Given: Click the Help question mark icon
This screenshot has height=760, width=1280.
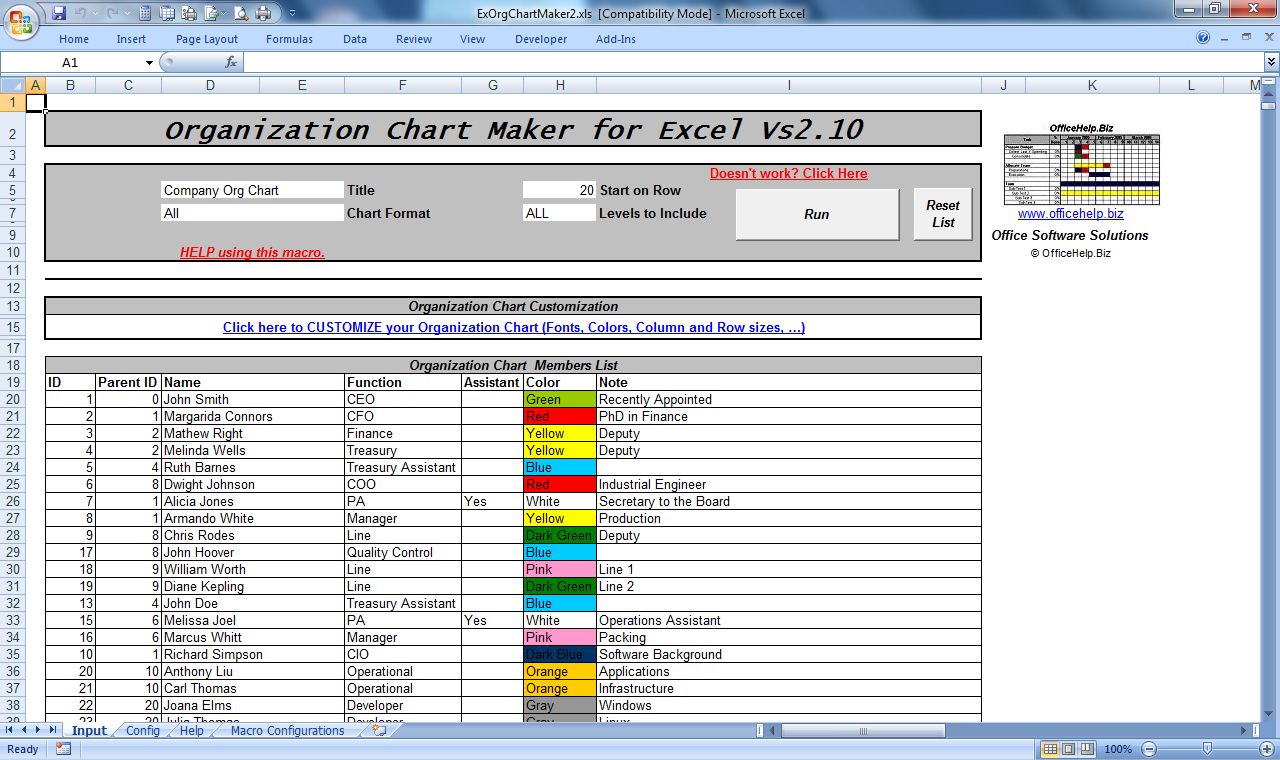Looking at the screenshot, I should [1202, 39].
